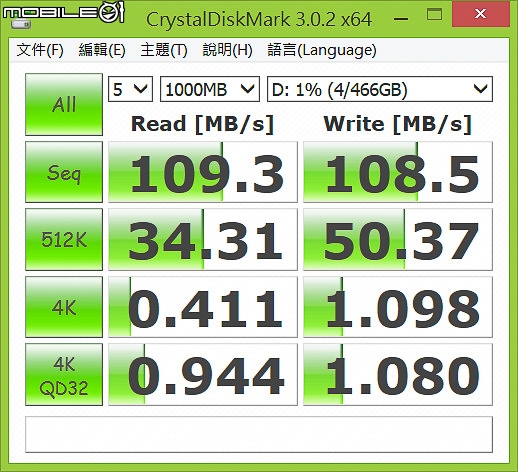
Task: Click the Read [MB/s] column header
Action: (x=203, y=124)
